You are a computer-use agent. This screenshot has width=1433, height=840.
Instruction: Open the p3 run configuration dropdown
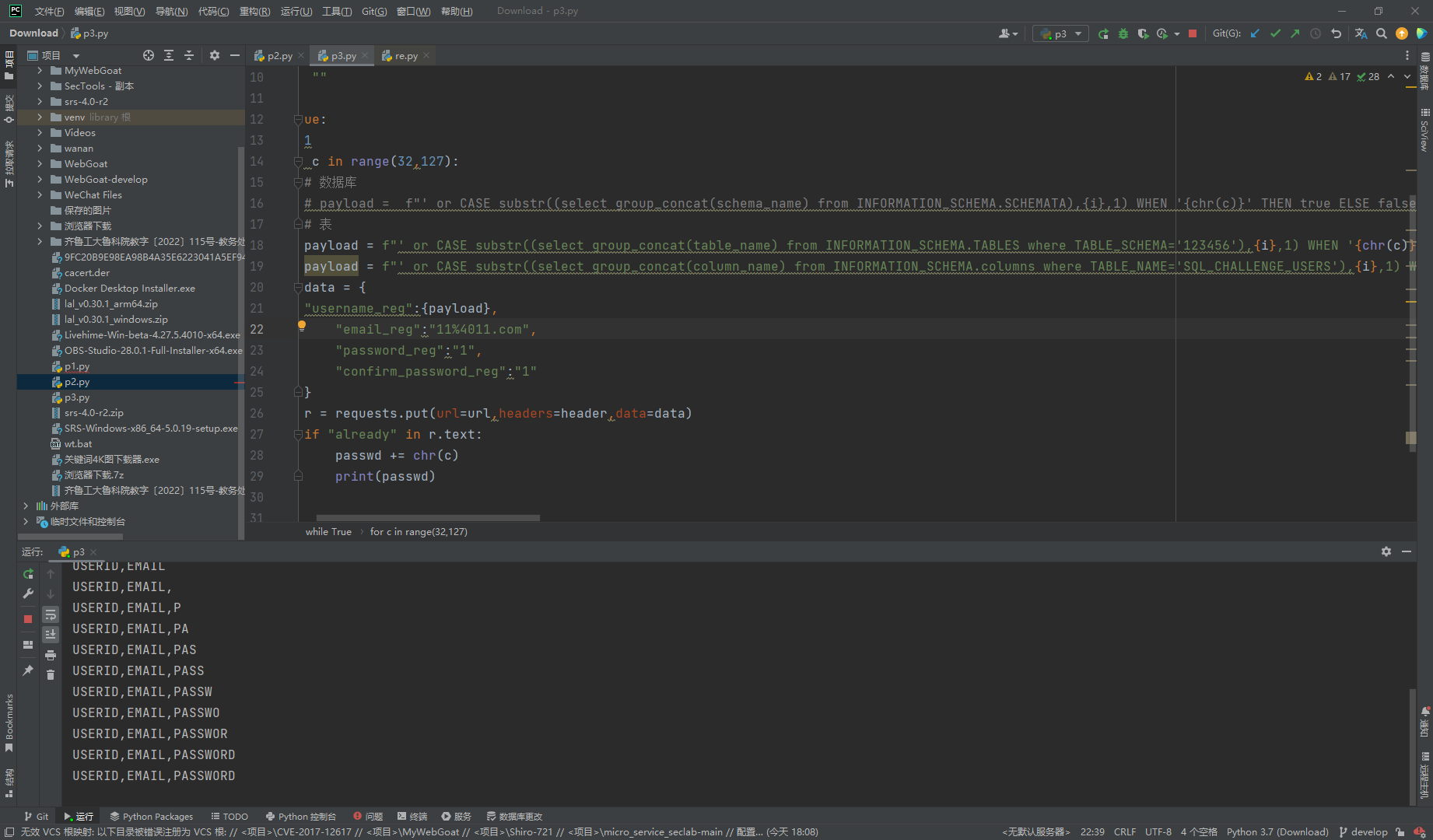click(x=1060, y=33)
